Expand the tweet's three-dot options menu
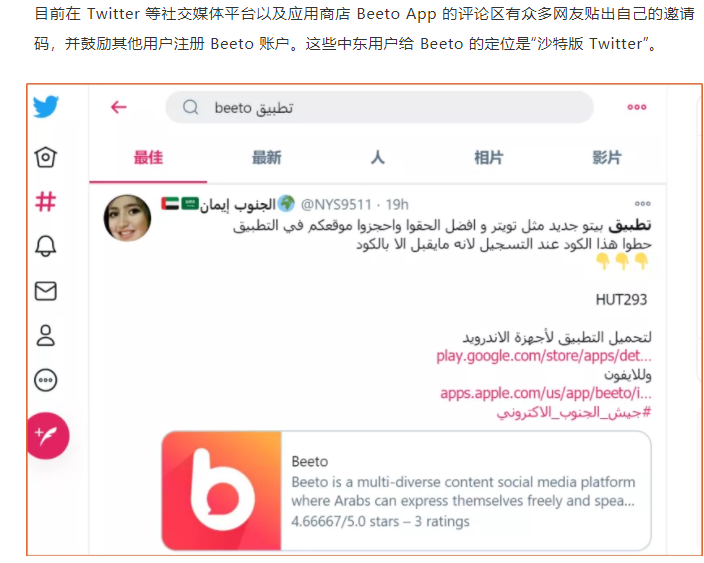This screenshot has height=563, width=704. [642, 204]
